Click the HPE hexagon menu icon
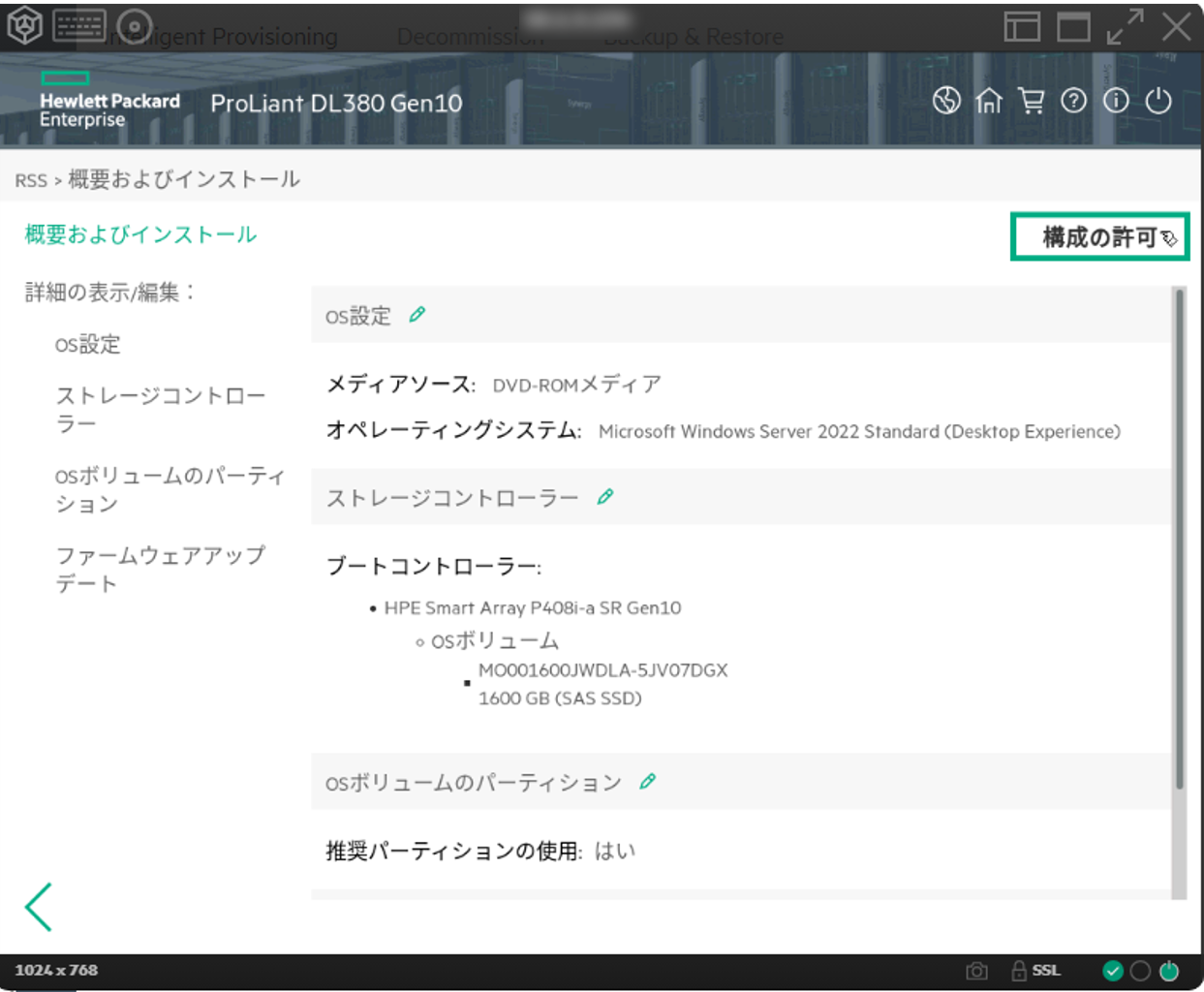 coord(24,25)
